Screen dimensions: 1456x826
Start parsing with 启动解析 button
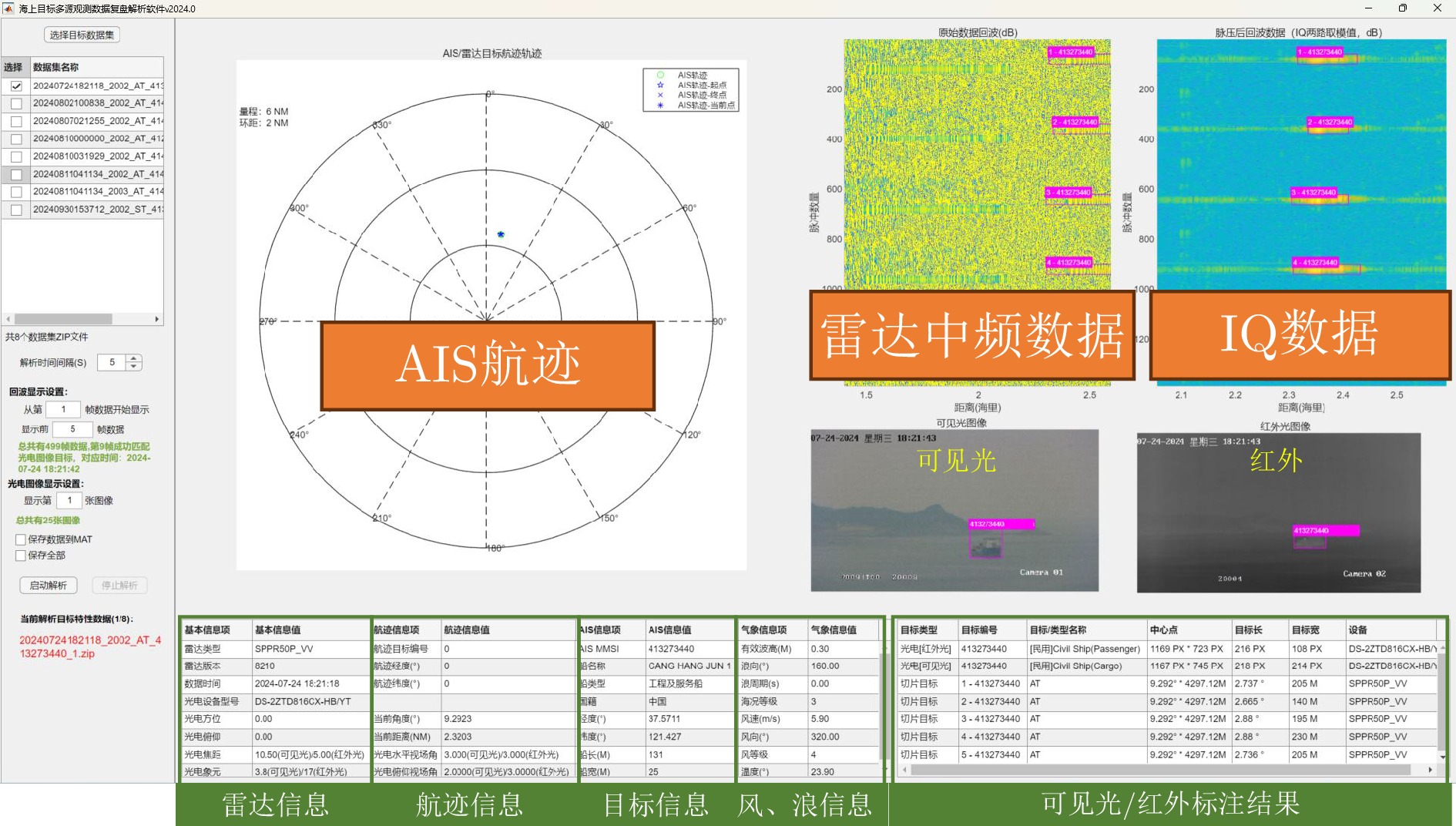click(49, 586)
